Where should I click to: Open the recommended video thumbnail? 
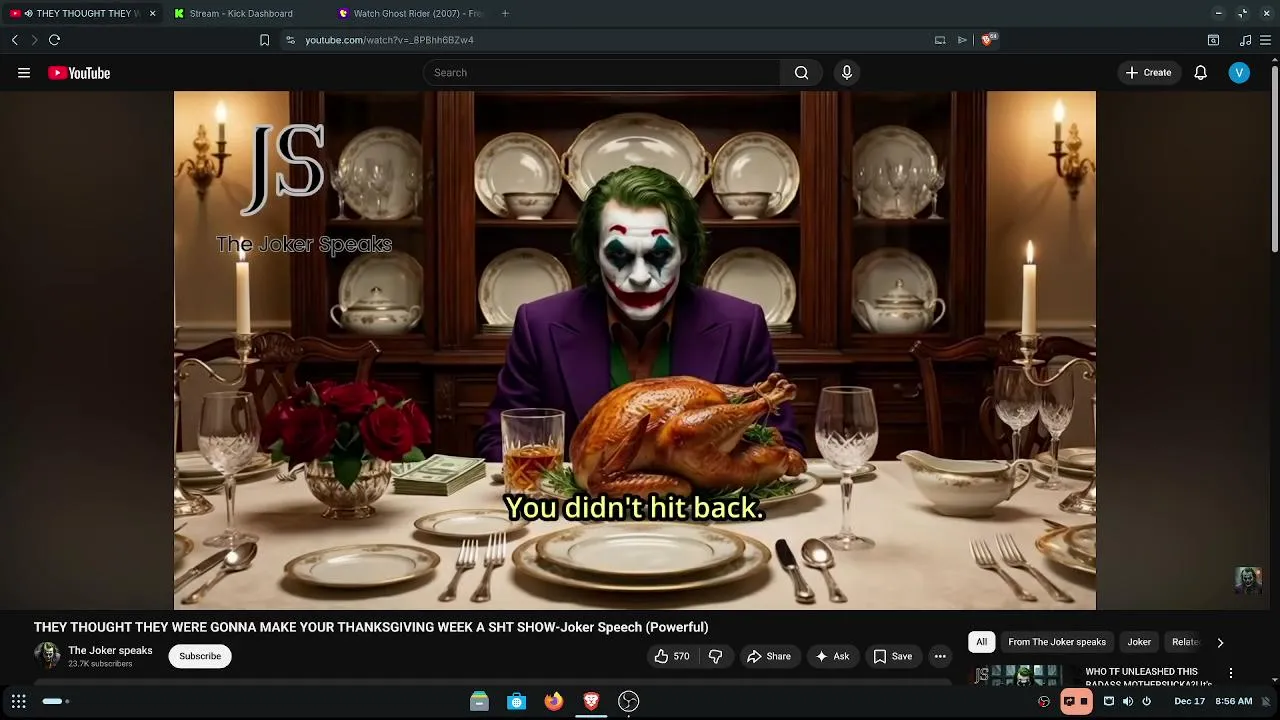(x=1020, y=676)
